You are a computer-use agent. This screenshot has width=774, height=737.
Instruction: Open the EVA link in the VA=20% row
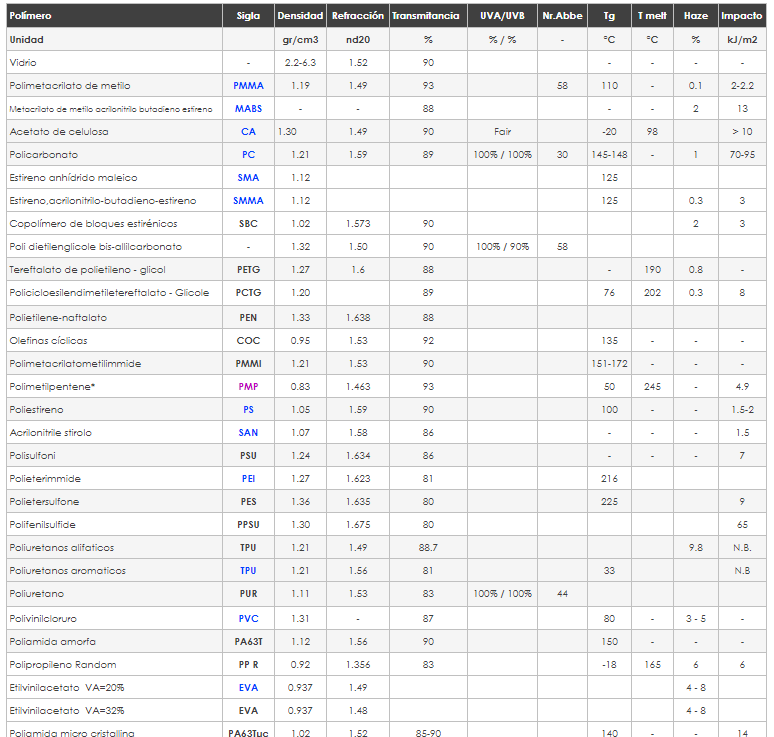pyautogui.click(x=248, y=688)
